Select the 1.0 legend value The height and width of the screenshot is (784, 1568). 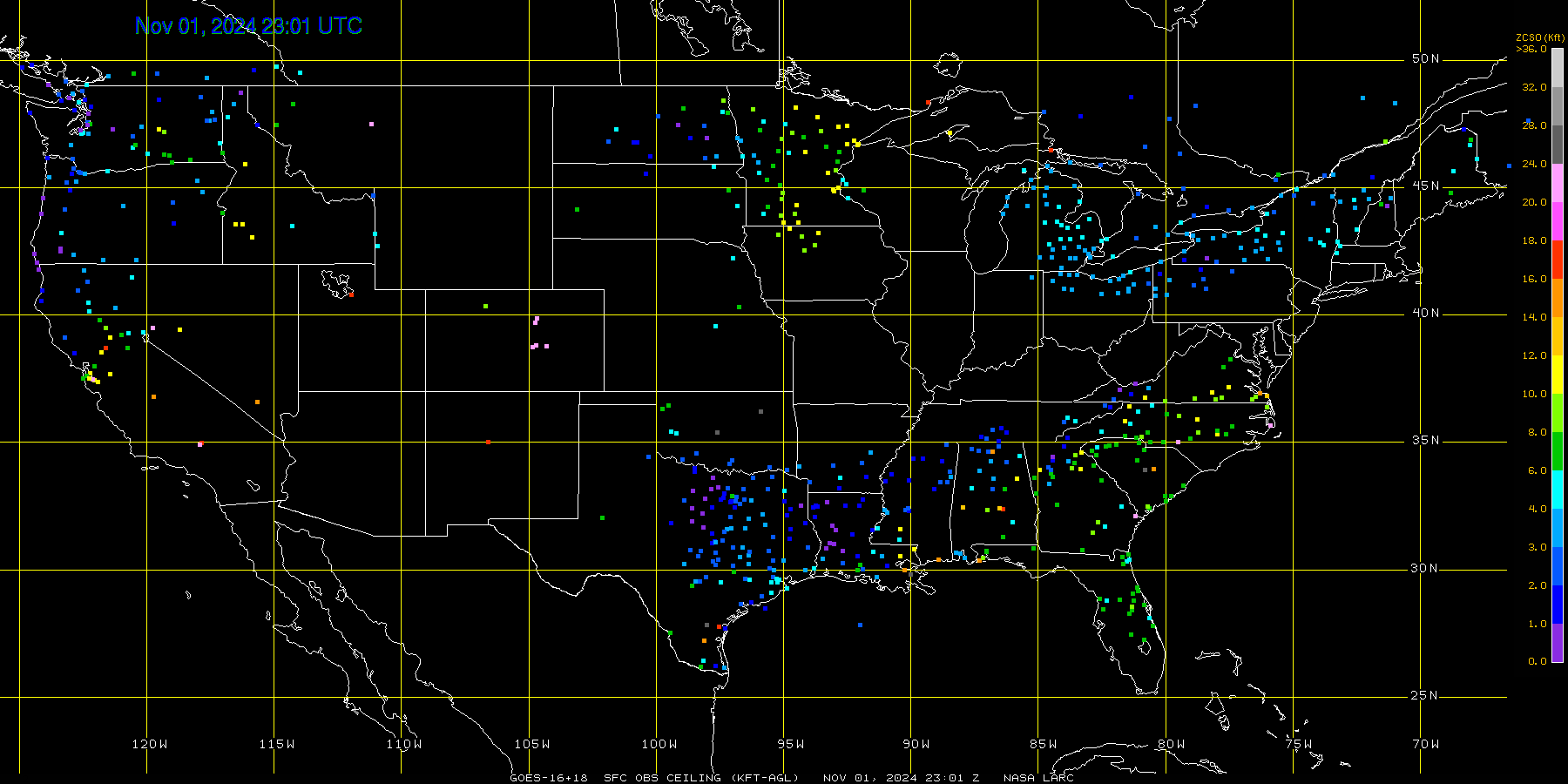pos(1537,624)
